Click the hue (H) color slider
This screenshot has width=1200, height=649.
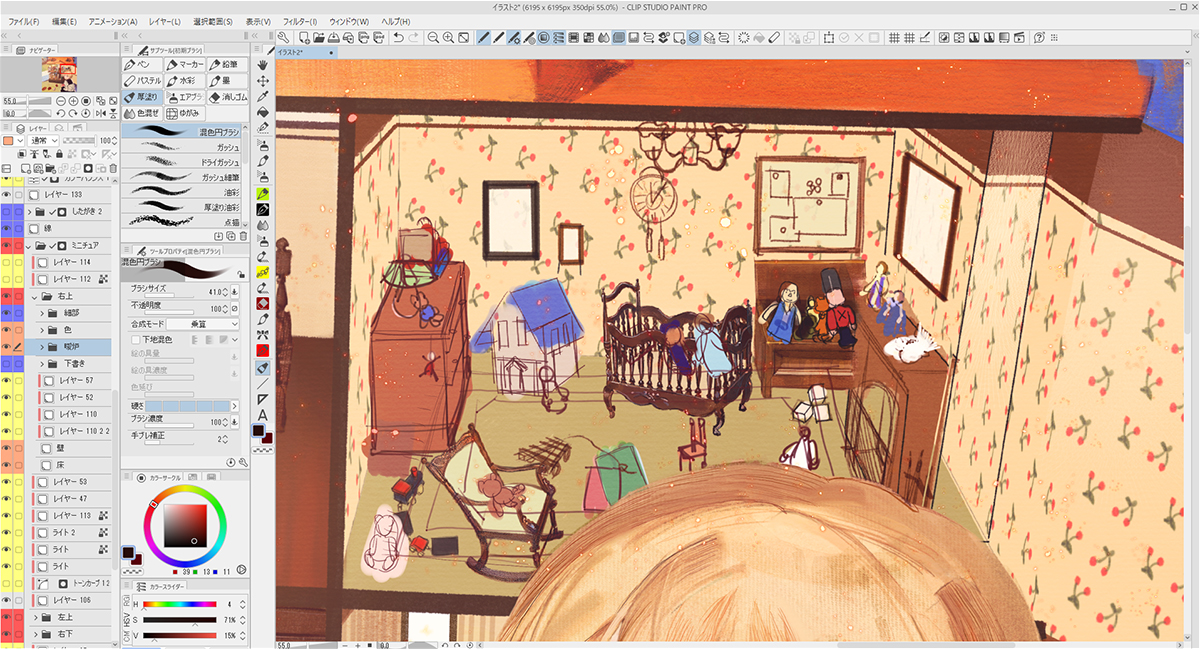180,604
